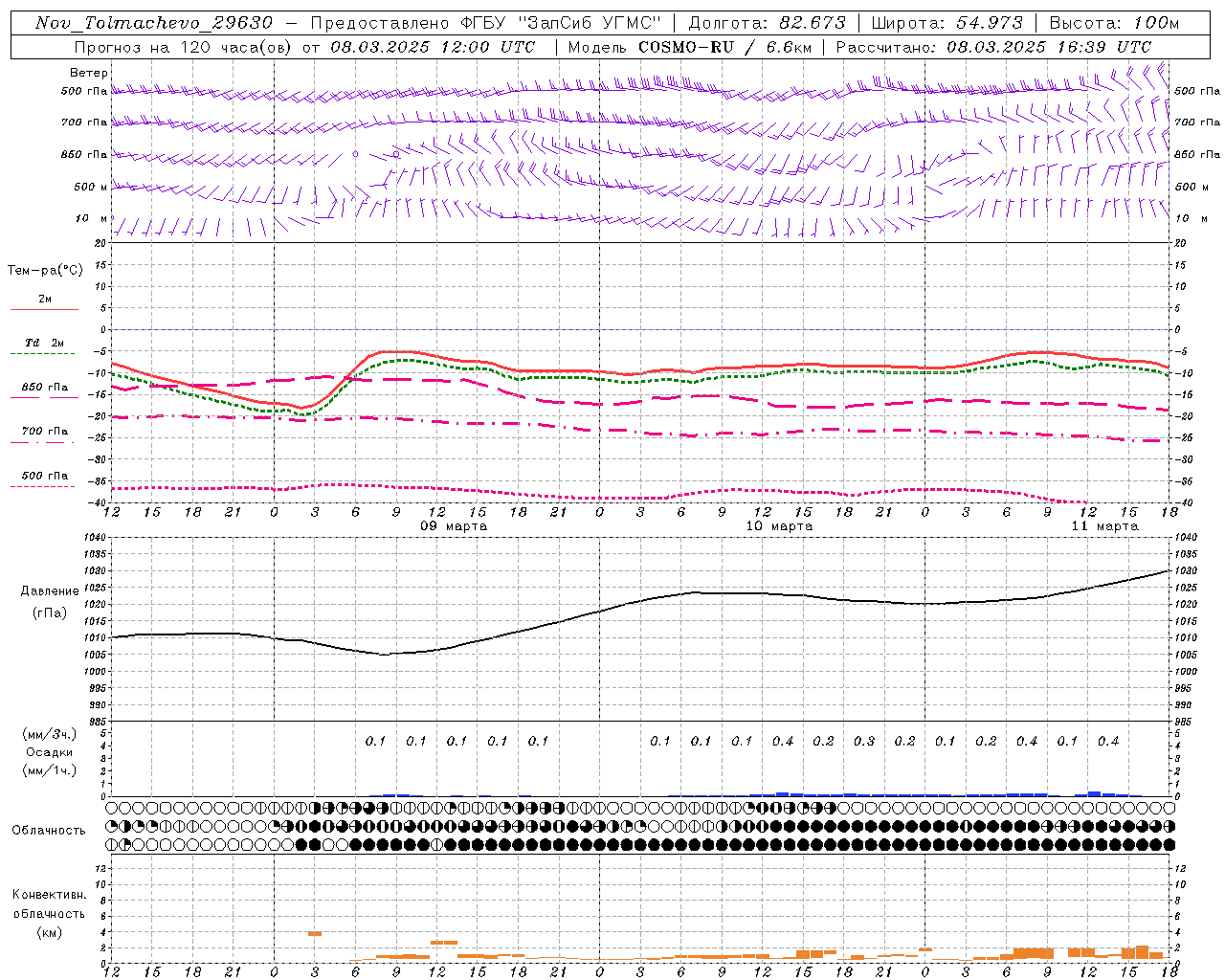Click the Td 2м dew point legend entry
1225x980 pixels.
pos(45,343)
